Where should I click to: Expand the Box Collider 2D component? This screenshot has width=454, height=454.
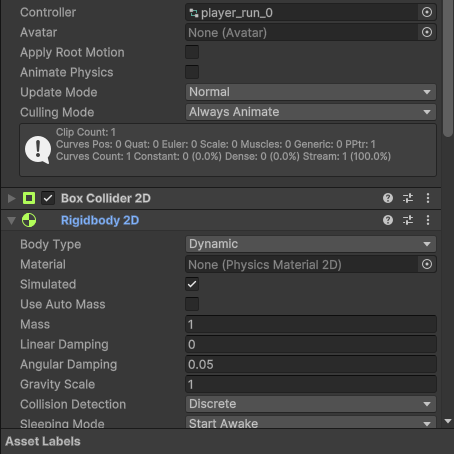(x=12, y=198)
